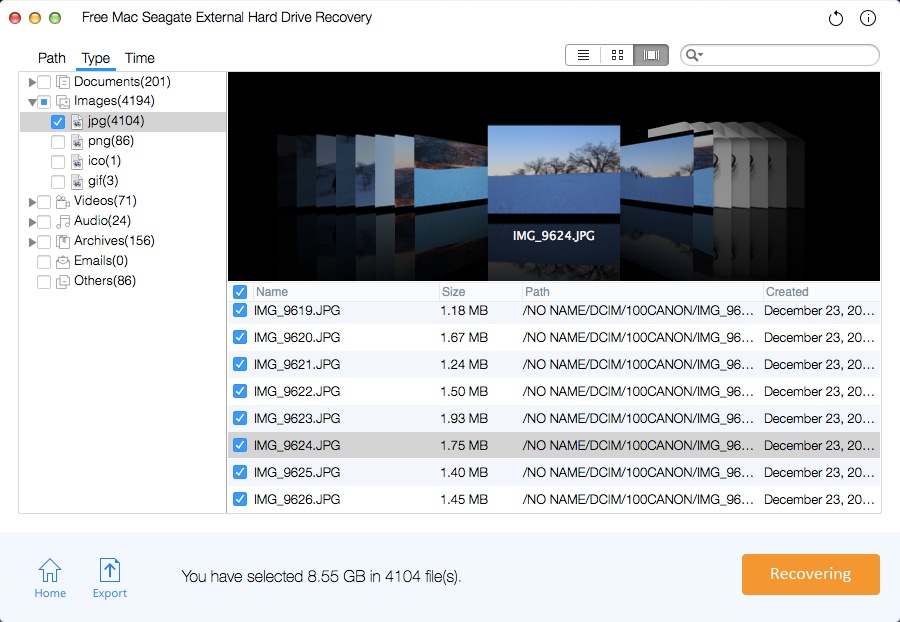Open the Path tab
Image resolution: width=900 pixels, height=622 pixels.
[x=52, y=58]
